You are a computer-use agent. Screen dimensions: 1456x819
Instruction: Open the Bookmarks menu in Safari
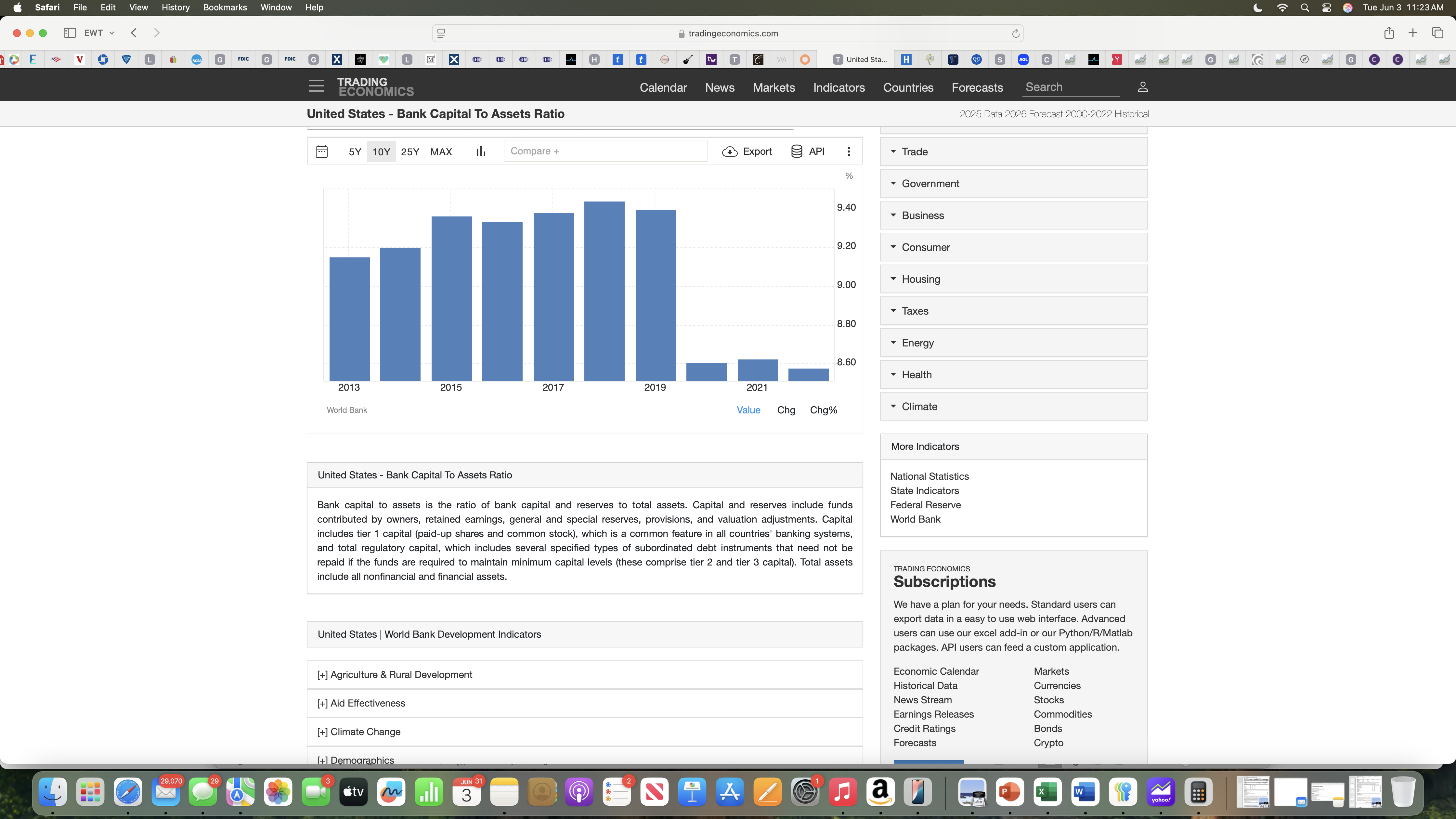coord(225,7)
